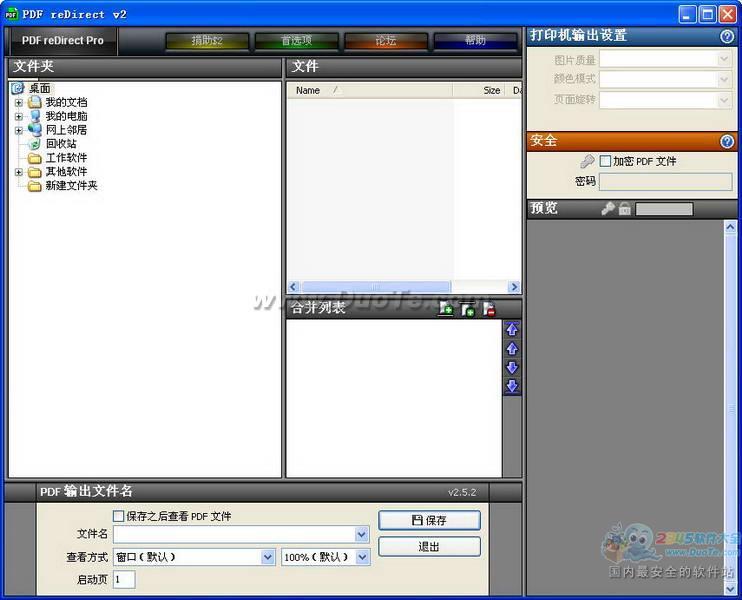
Task: Click the key icon in 预览 header
Action: 608,208
